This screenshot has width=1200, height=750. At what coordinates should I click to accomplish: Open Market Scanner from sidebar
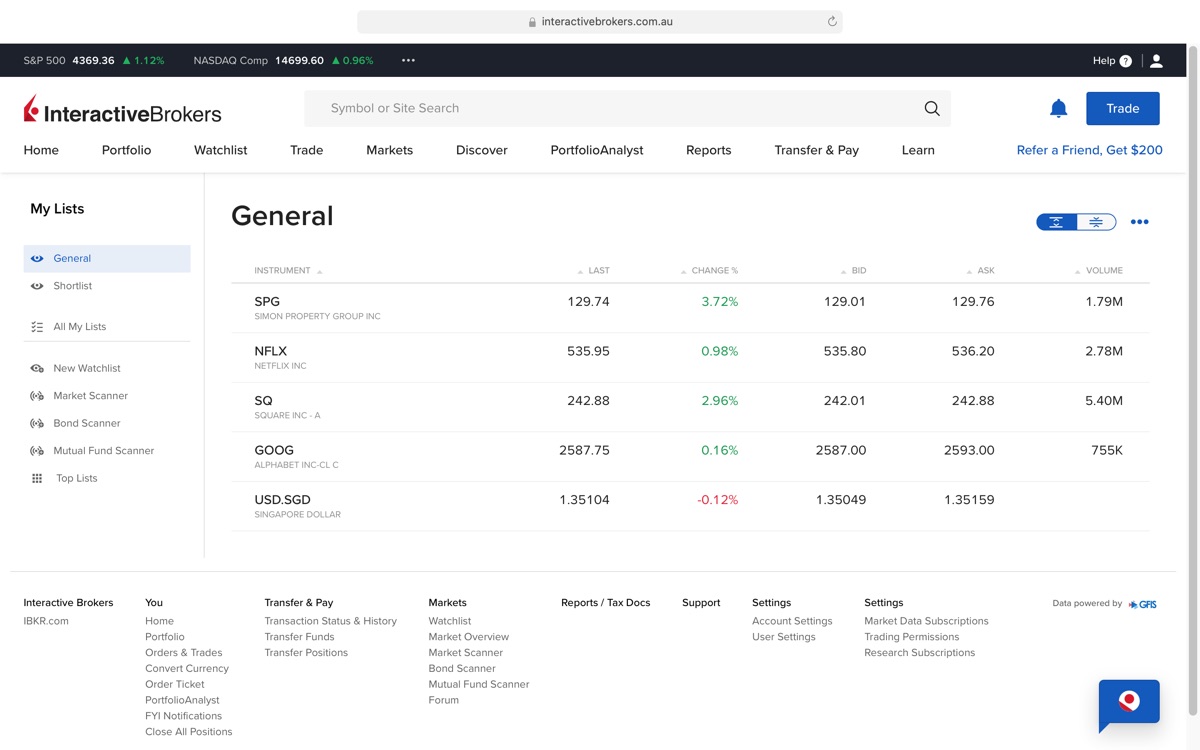90,396
